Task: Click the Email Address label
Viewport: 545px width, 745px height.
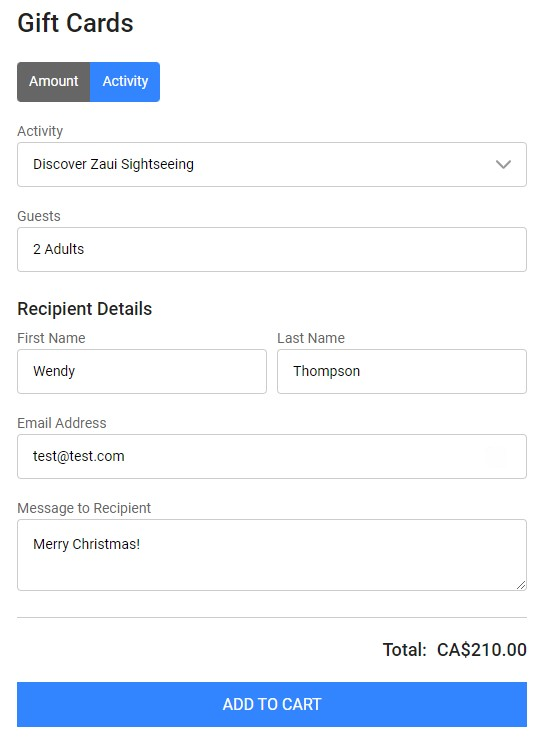Action: (62, 423)
